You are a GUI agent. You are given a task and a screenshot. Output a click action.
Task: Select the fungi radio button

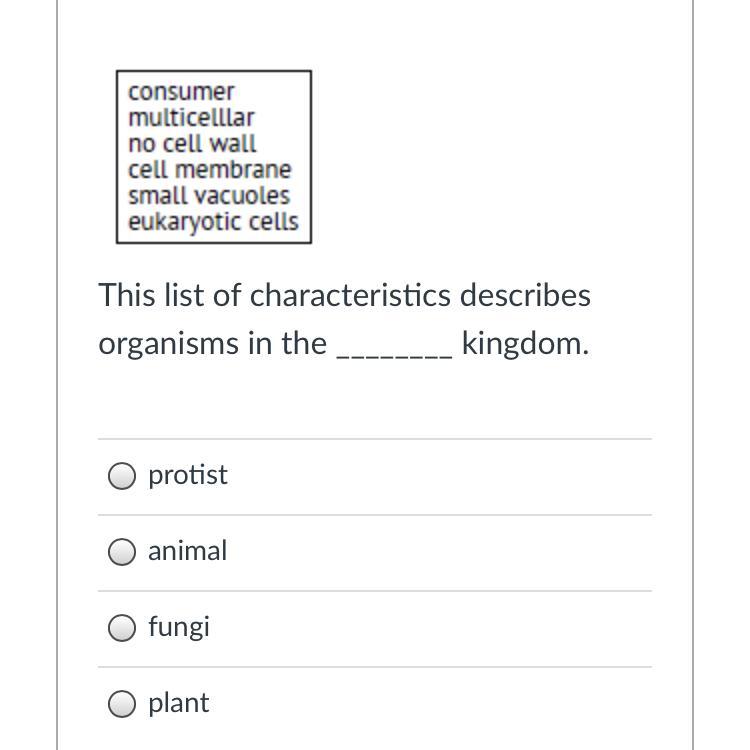tap(122, 628)
